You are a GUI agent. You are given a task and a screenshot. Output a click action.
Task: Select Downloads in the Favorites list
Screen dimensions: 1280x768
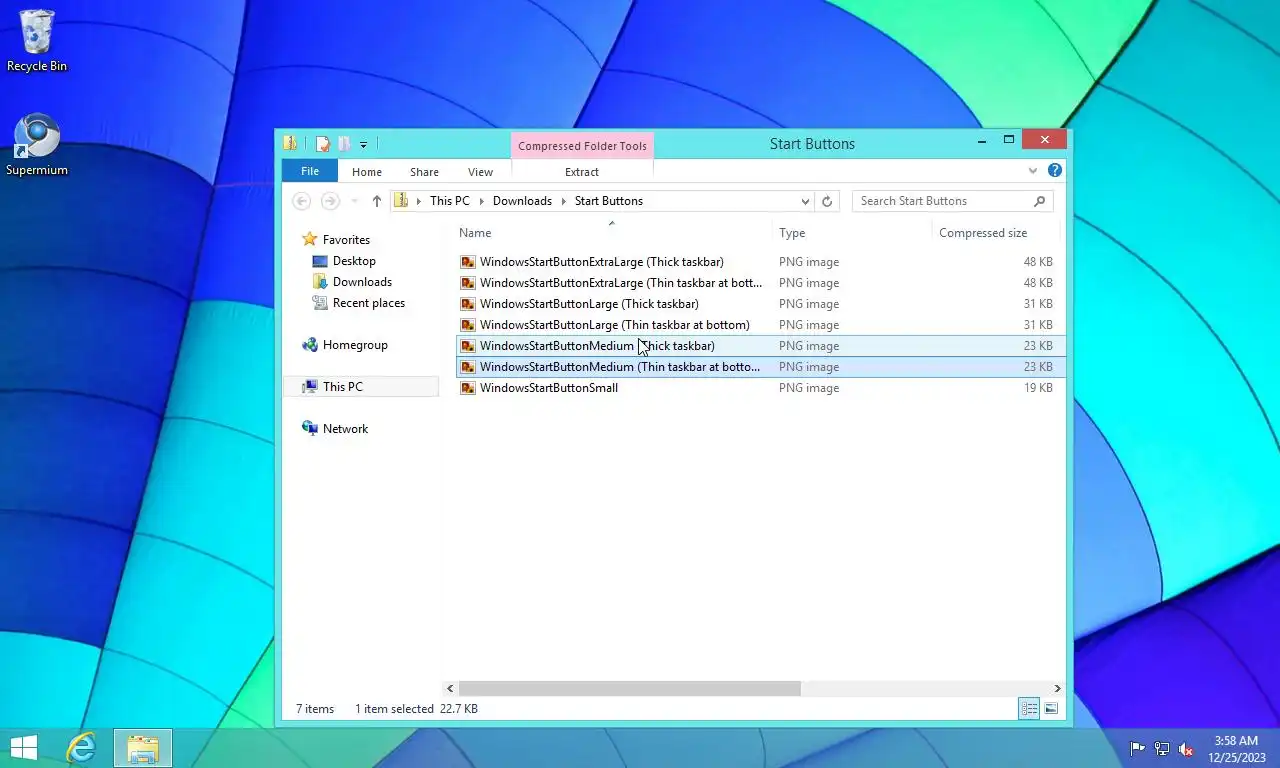pyautogui.click(x=362, y=282)
